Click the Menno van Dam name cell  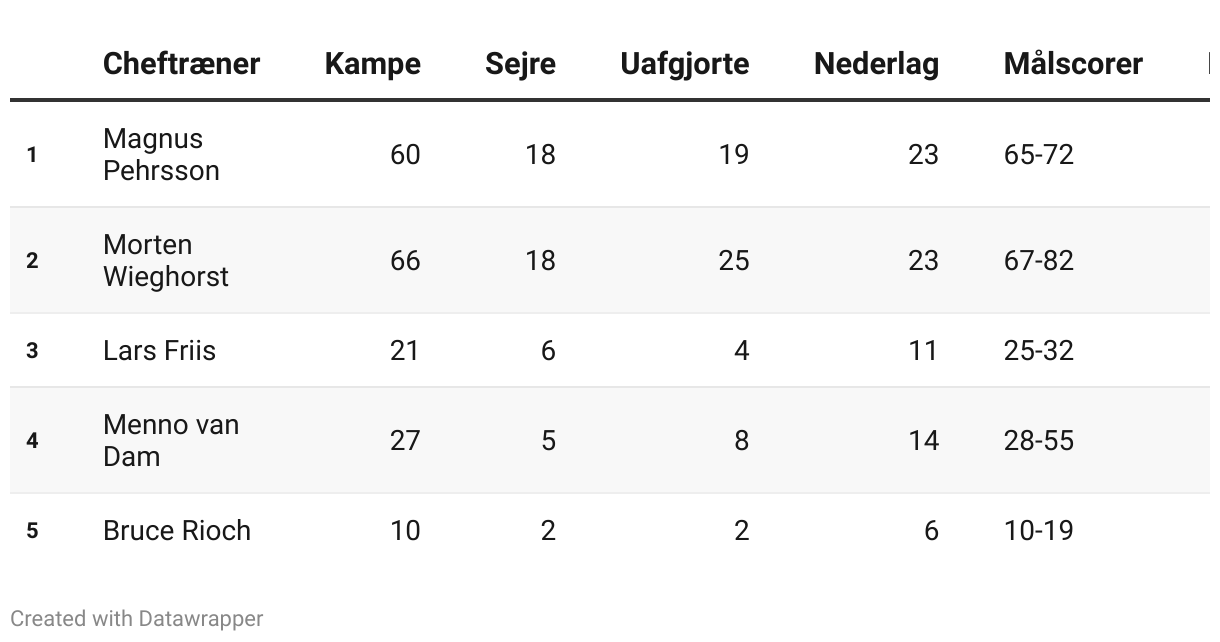pos(171,440)
